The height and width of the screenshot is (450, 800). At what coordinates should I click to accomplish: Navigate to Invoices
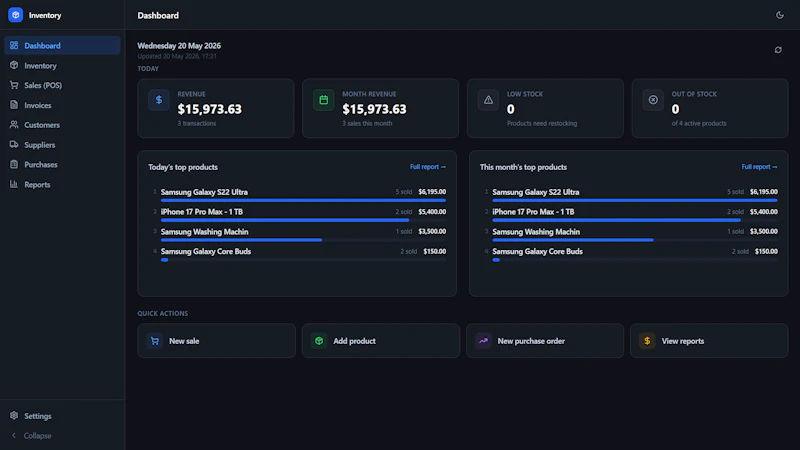point(62,105)
